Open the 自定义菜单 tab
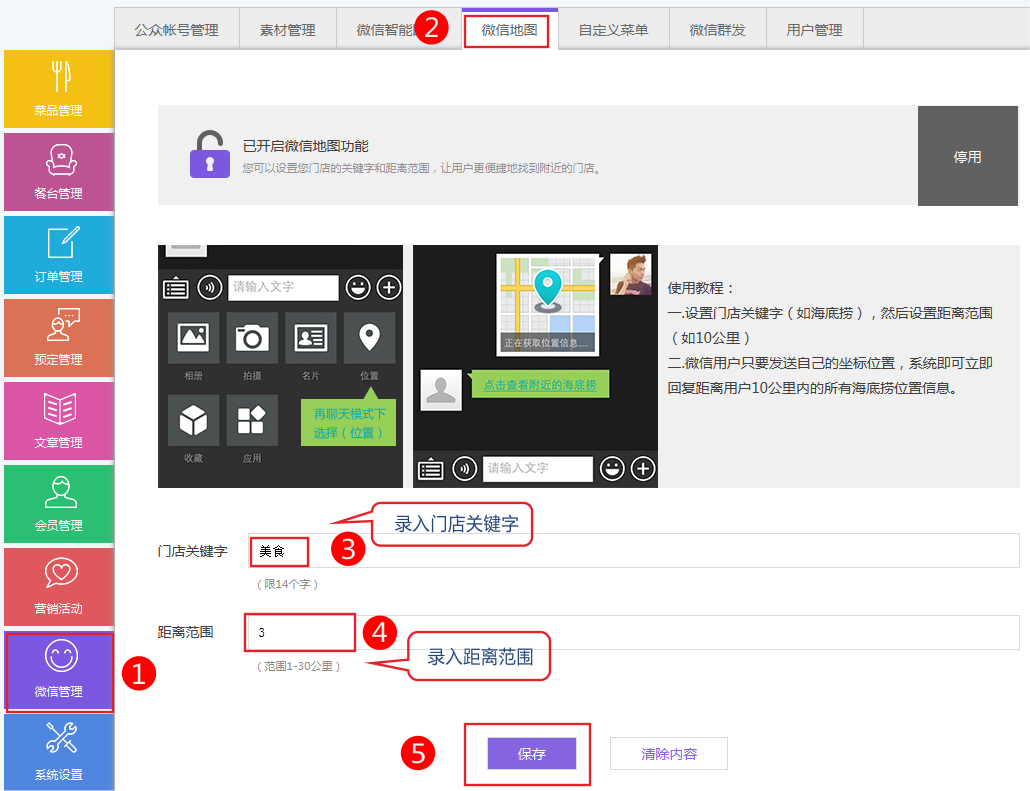The height and width of the screenshot is (791, 1030). (x=613, y=30)
